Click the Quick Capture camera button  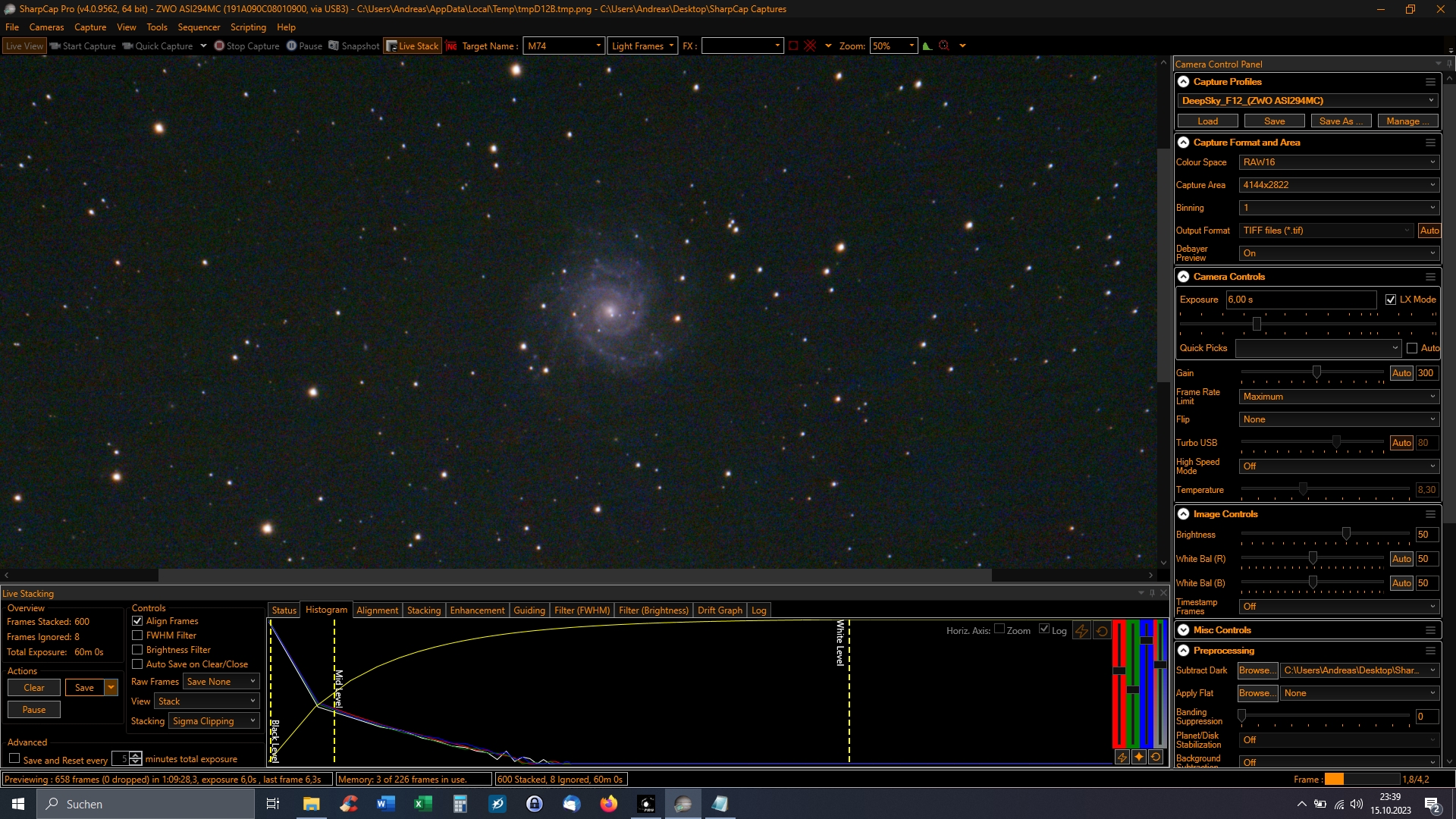point(158,46)
